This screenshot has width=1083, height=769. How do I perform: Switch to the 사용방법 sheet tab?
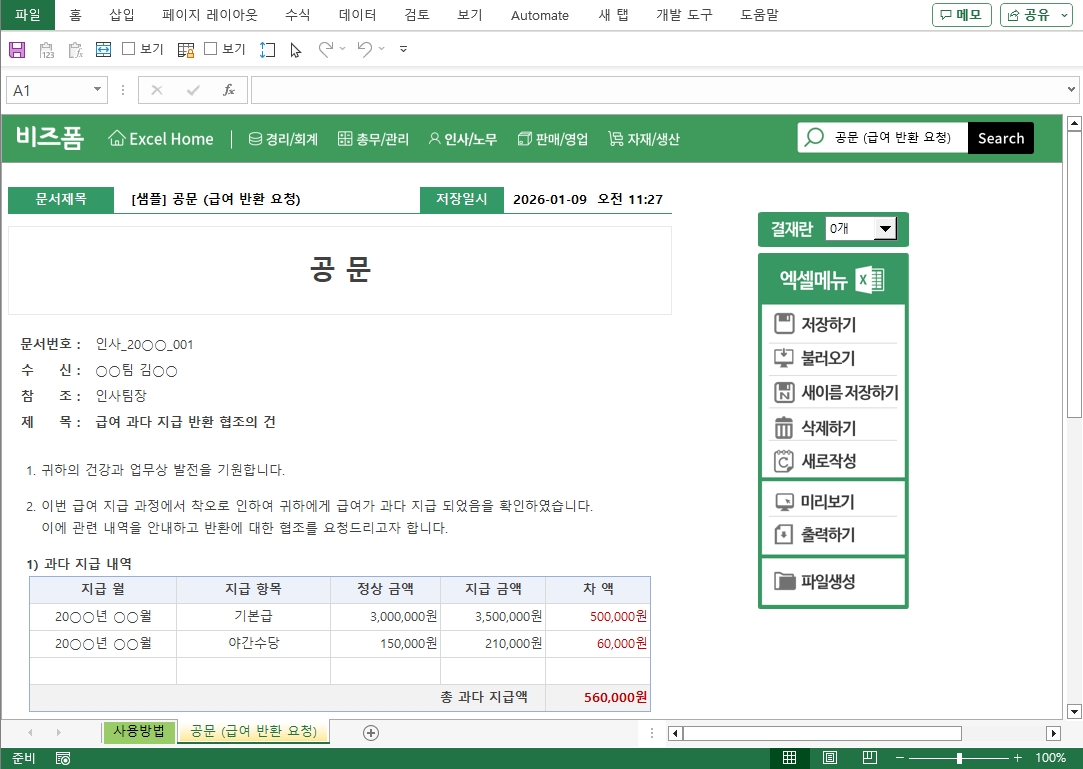[x=139, y=732]
